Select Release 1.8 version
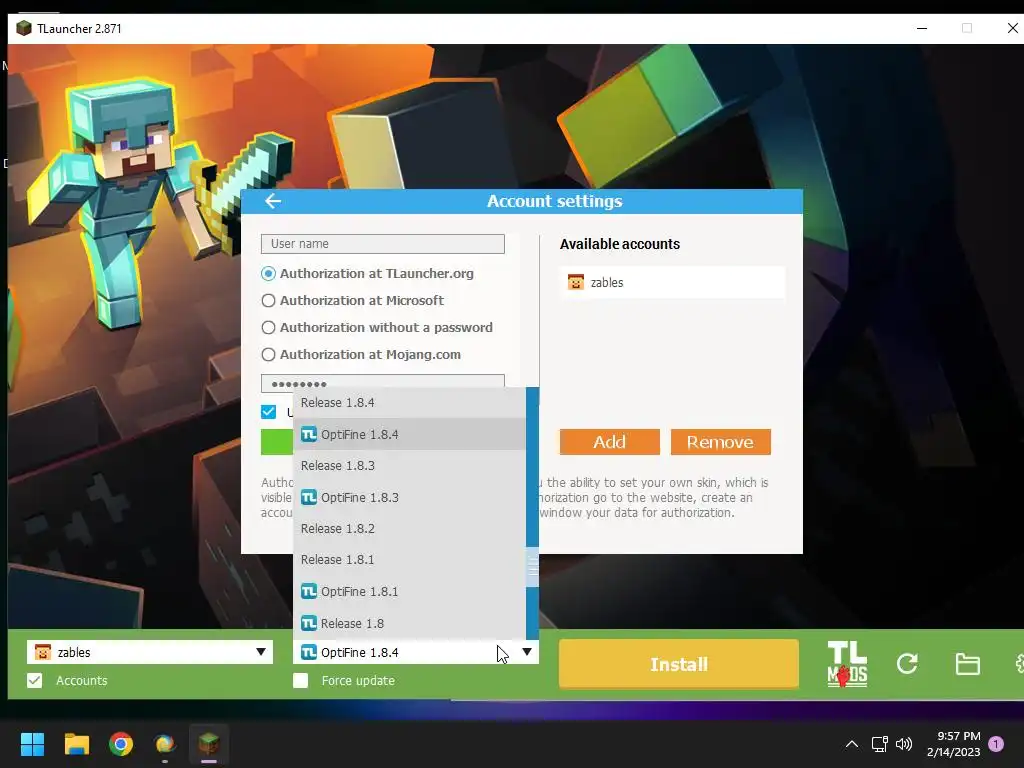Screen dimensions: 1024x768 click(x=409, y=624)
